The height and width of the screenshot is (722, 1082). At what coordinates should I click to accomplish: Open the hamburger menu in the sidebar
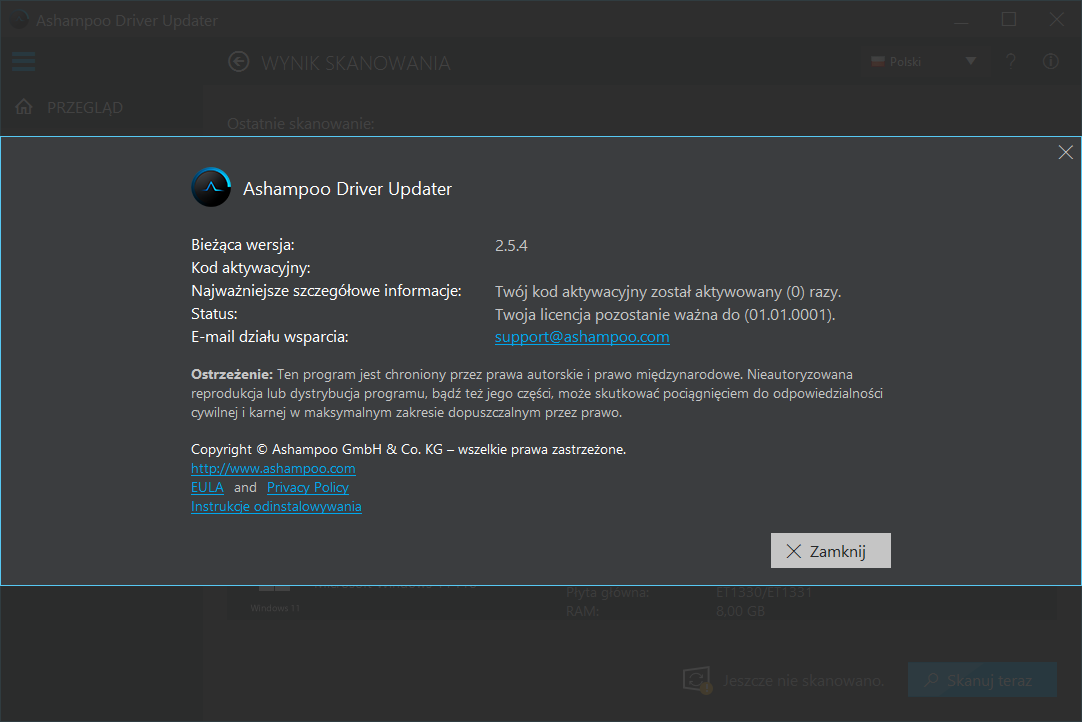(23, 61)
